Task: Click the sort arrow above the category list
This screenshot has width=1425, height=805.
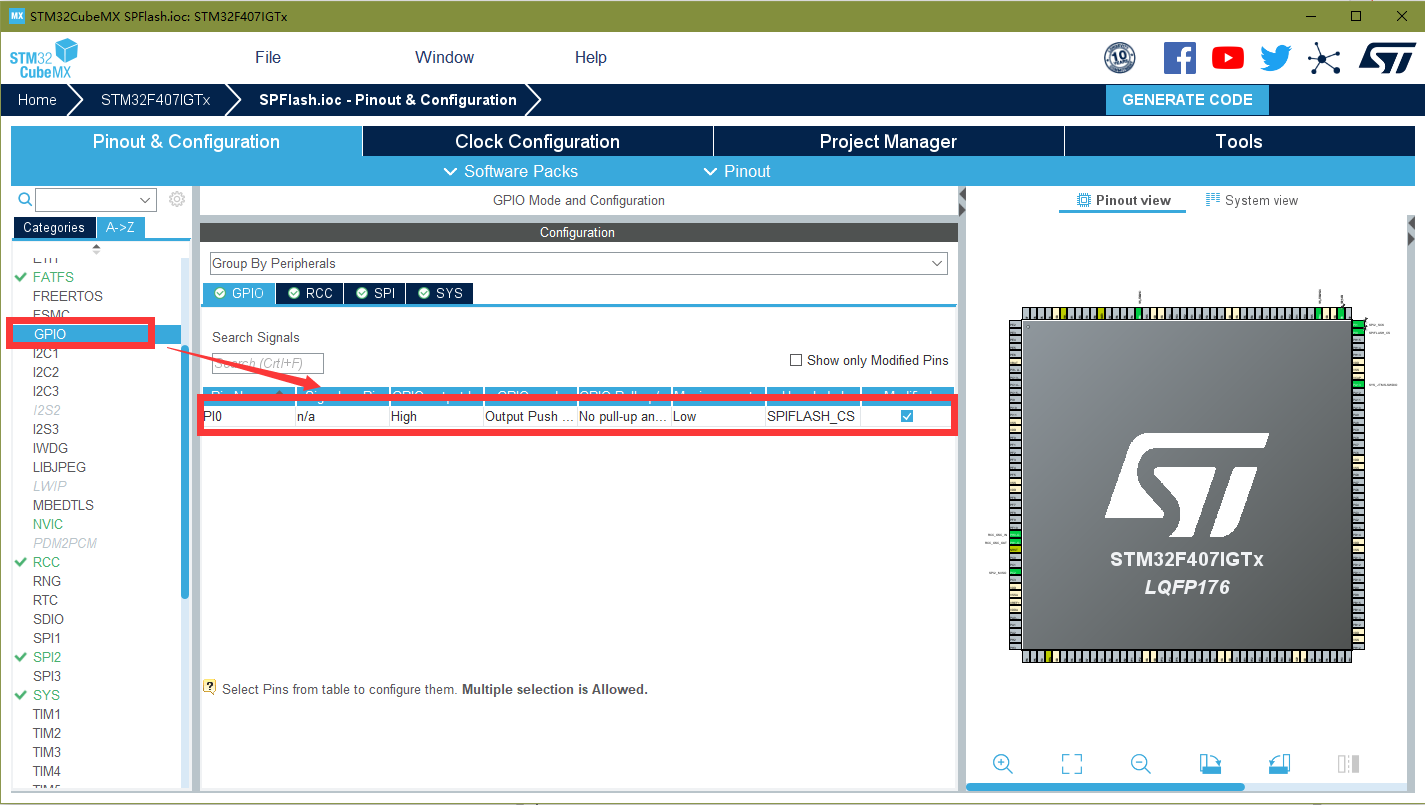Action: (97, 248)
